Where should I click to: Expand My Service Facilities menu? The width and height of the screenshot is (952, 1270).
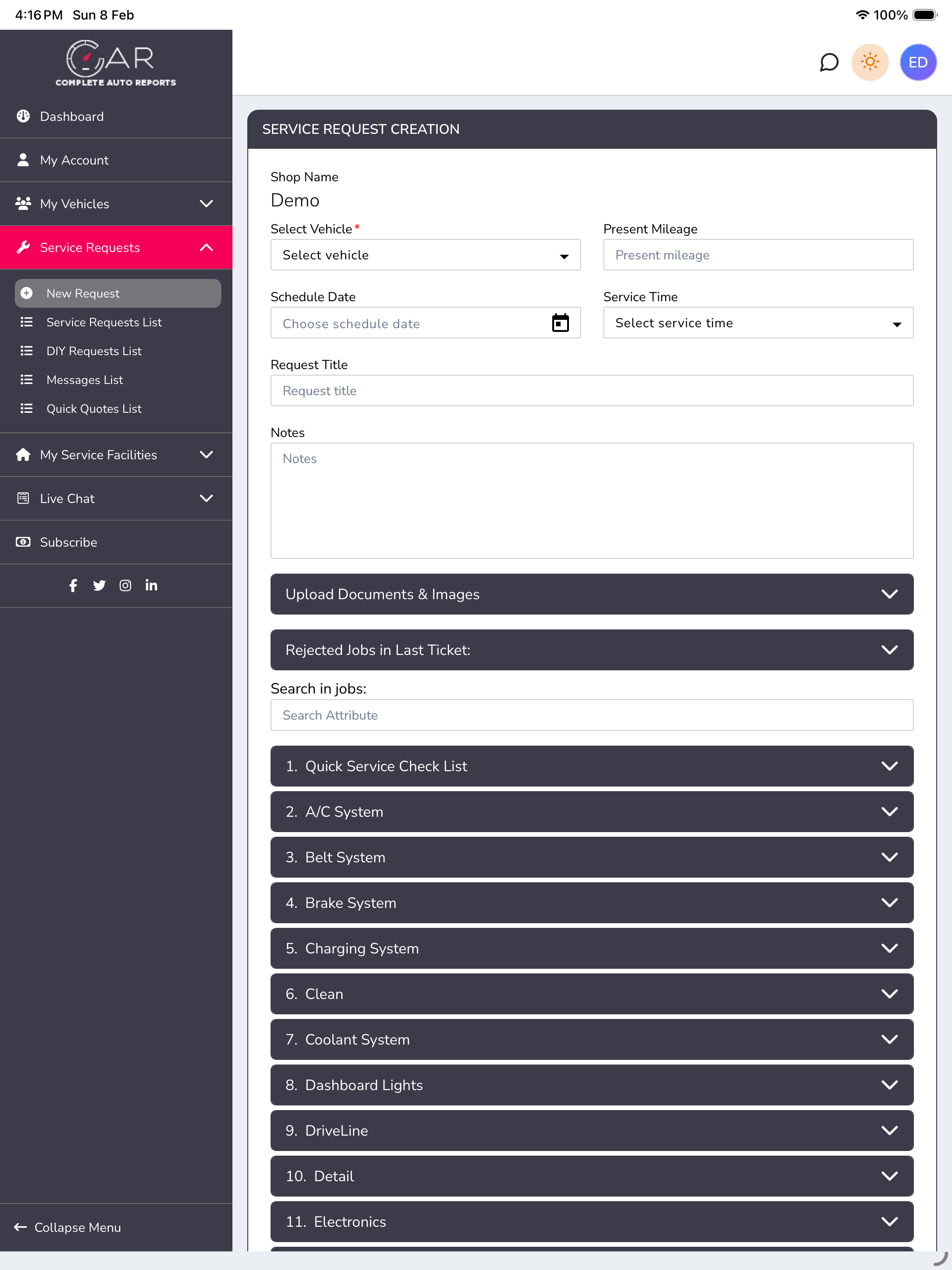[x=116, y=455]
